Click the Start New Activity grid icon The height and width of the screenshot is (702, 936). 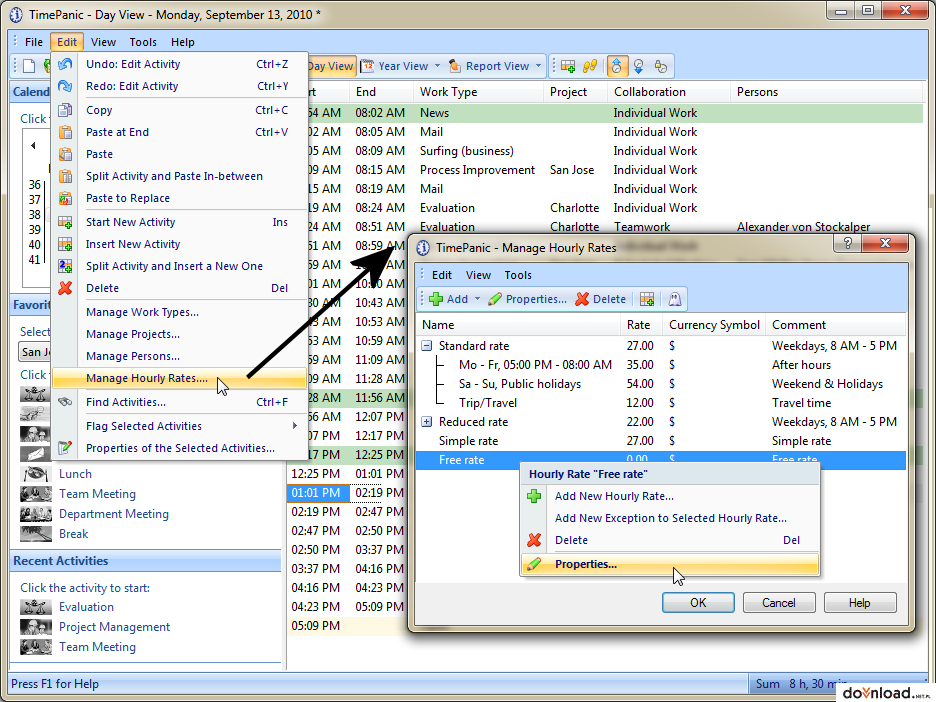65,222
